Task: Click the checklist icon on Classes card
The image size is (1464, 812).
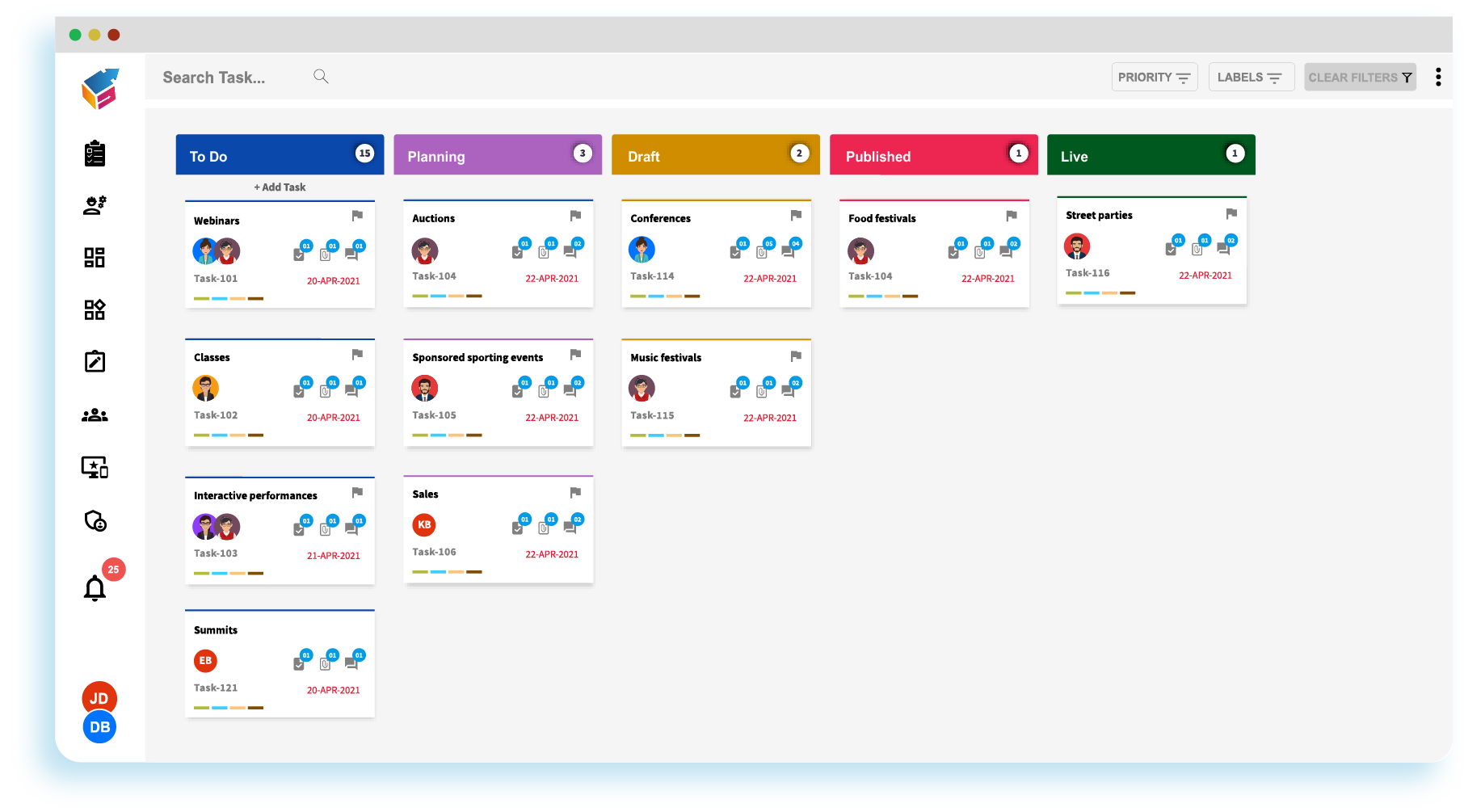Action: coord(299,391)
